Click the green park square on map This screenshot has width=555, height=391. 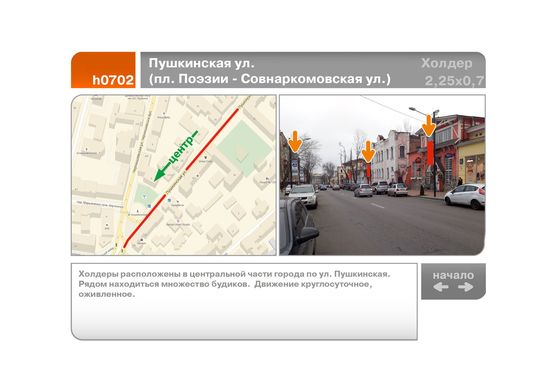tap(244, 148)
